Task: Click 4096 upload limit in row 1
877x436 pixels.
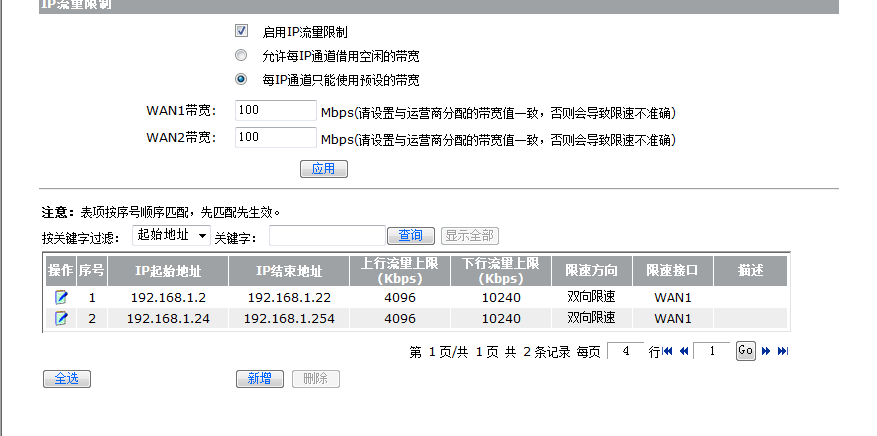Action: [400, 298]
